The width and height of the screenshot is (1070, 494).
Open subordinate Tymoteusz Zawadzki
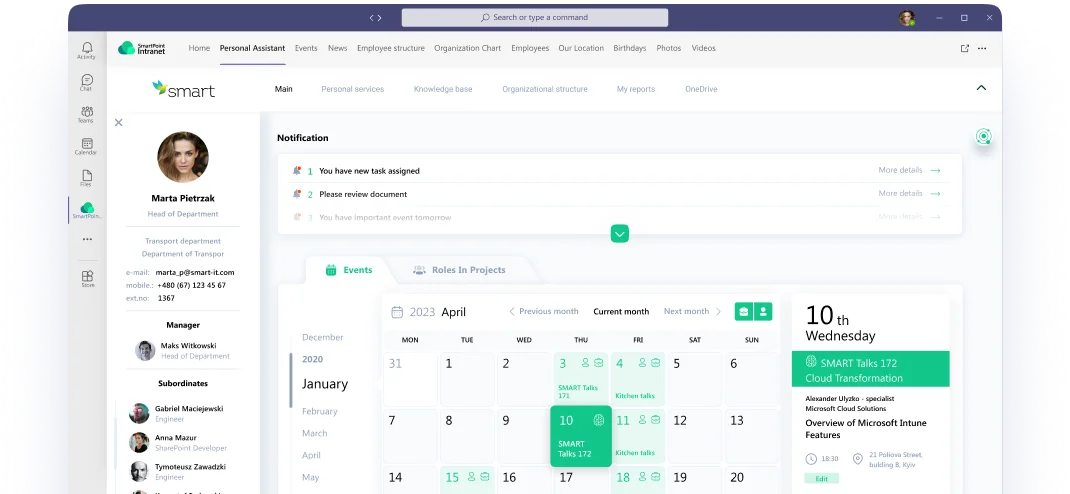coord(177,472)
